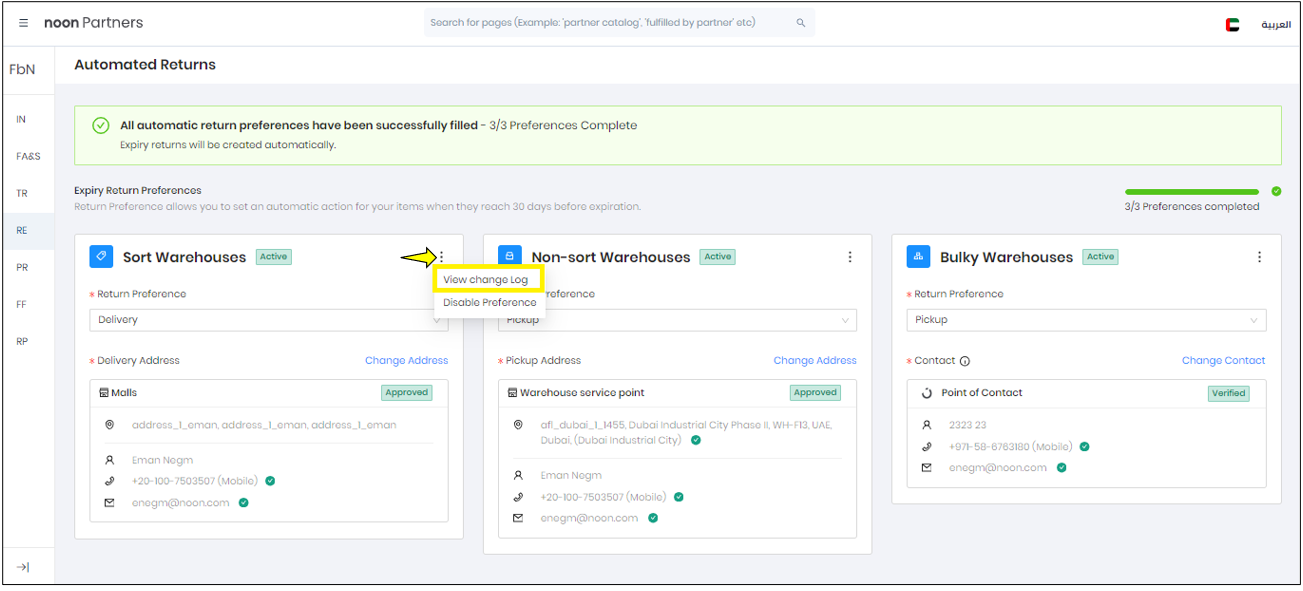This screenshot has height=591, width=1303.
Task: Click the 3/3 preferences progress bar
Action: (x=1192, y=191)
